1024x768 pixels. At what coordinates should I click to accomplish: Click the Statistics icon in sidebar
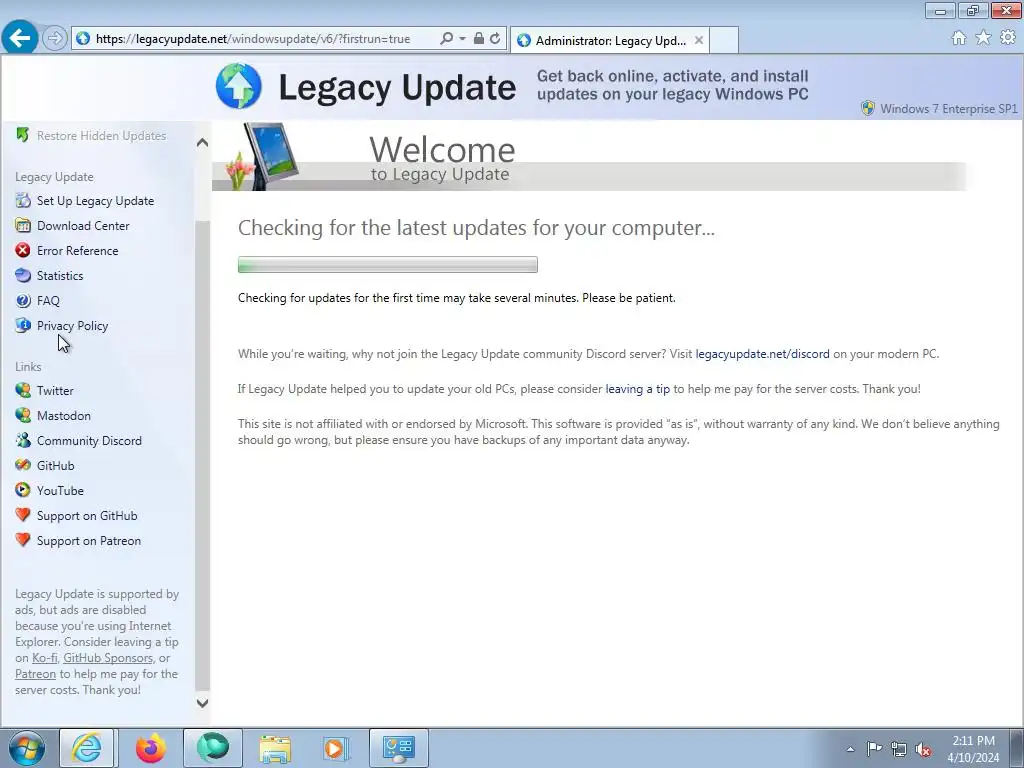click(x=23, y=275)
